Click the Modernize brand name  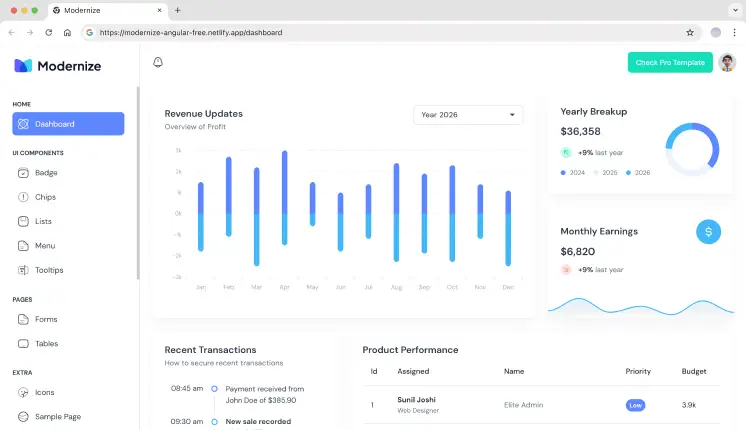pos(69,66)
